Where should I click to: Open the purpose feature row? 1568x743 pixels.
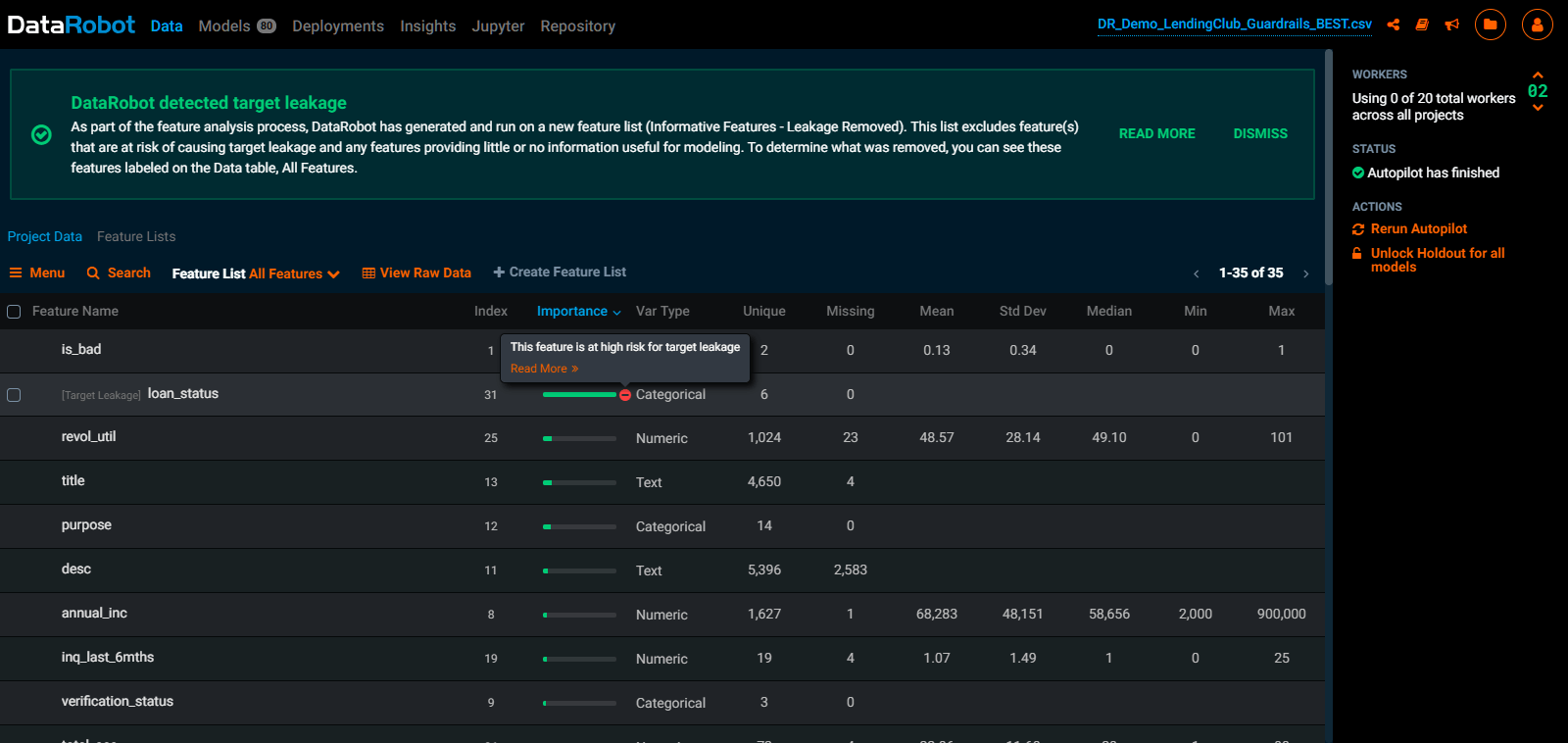point(662,526)
